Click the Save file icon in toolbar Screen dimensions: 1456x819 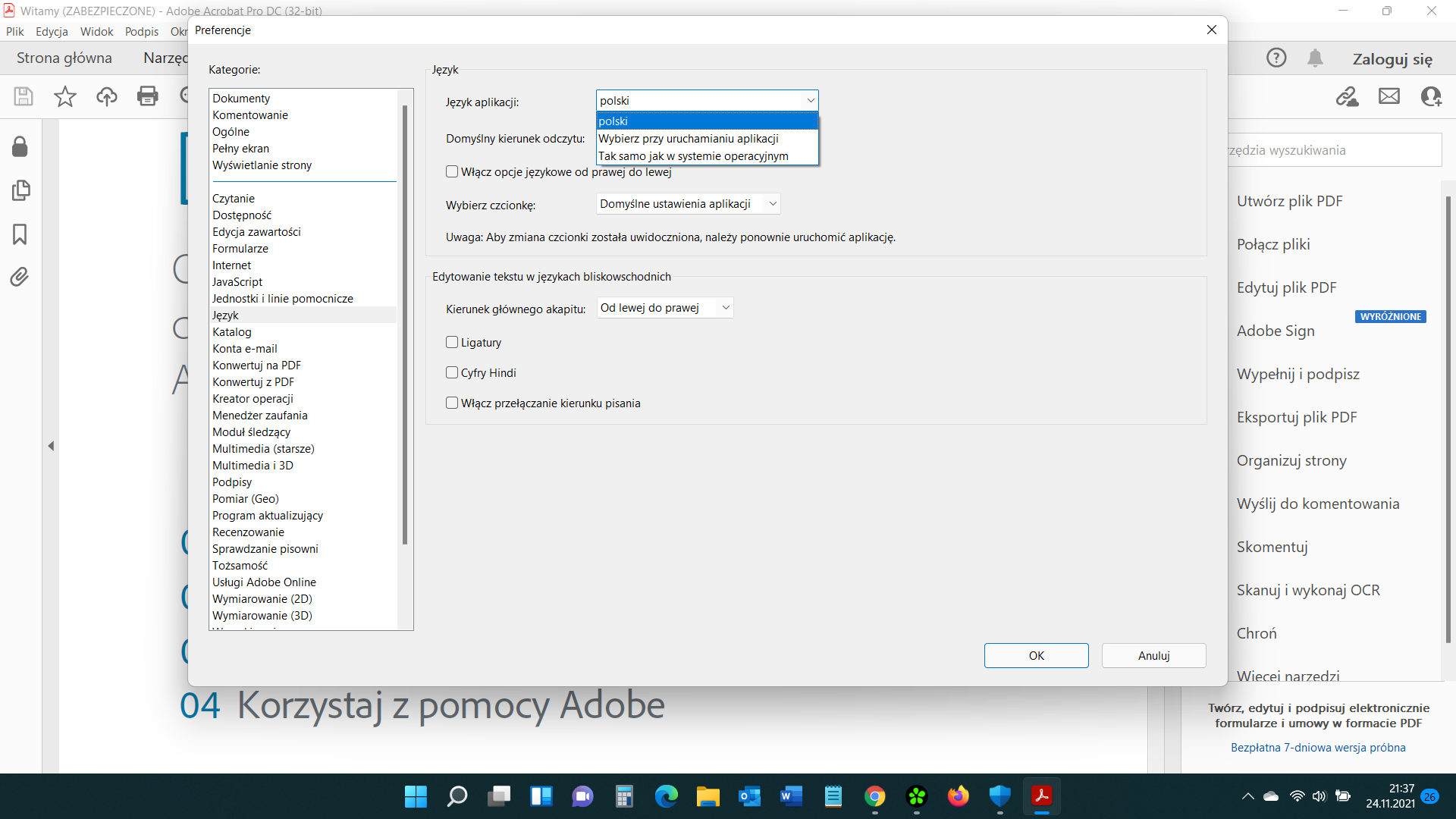tap(24, 96)
